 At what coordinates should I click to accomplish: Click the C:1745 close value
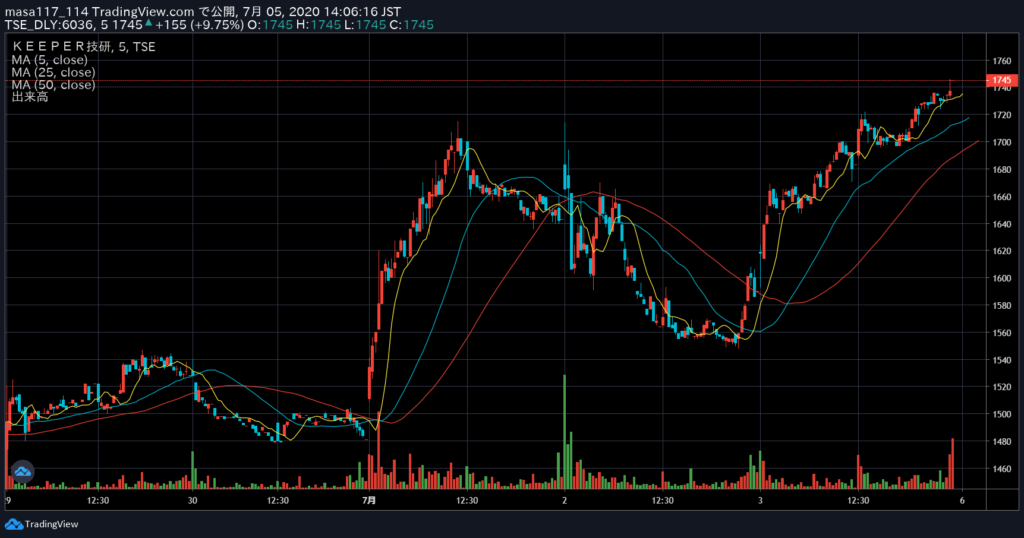coord(411,25)
